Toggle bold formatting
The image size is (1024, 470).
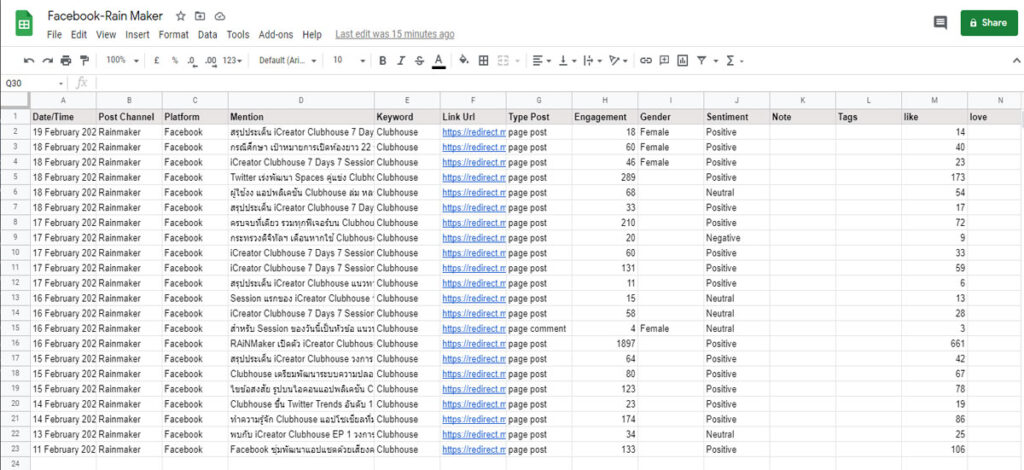pyautogui.click(x=383, y=61)
